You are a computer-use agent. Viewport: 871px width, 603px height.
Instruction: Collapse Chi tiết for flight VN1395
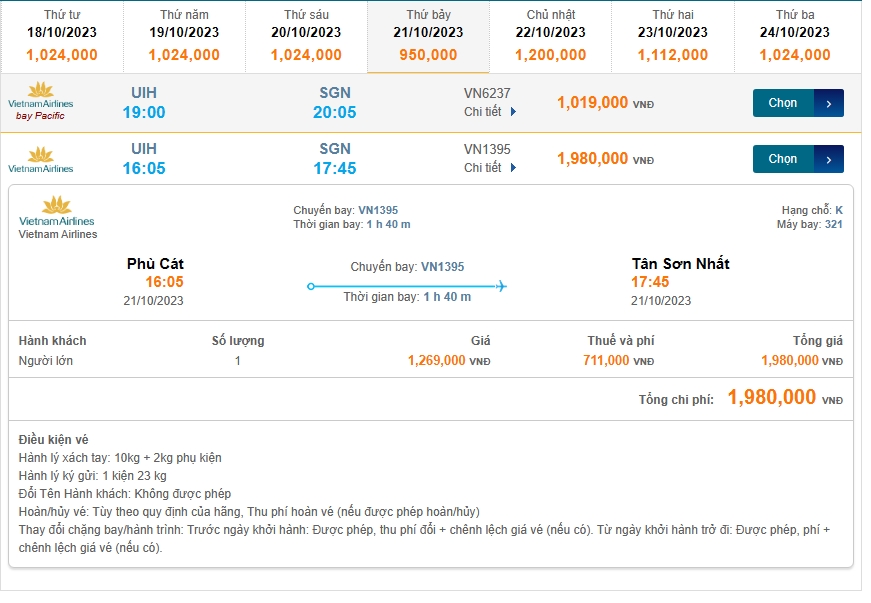click(x=490, y=168)
